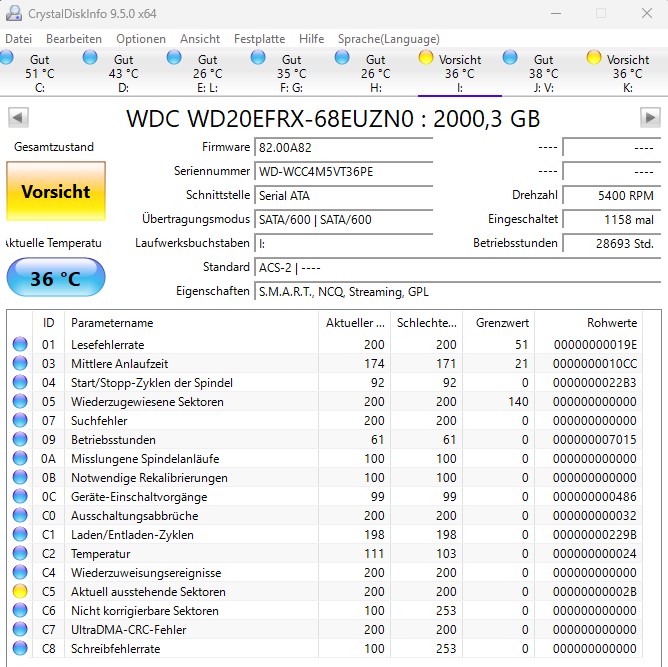Click the Standard field ACS-2
668x667 pixels.
458,267
